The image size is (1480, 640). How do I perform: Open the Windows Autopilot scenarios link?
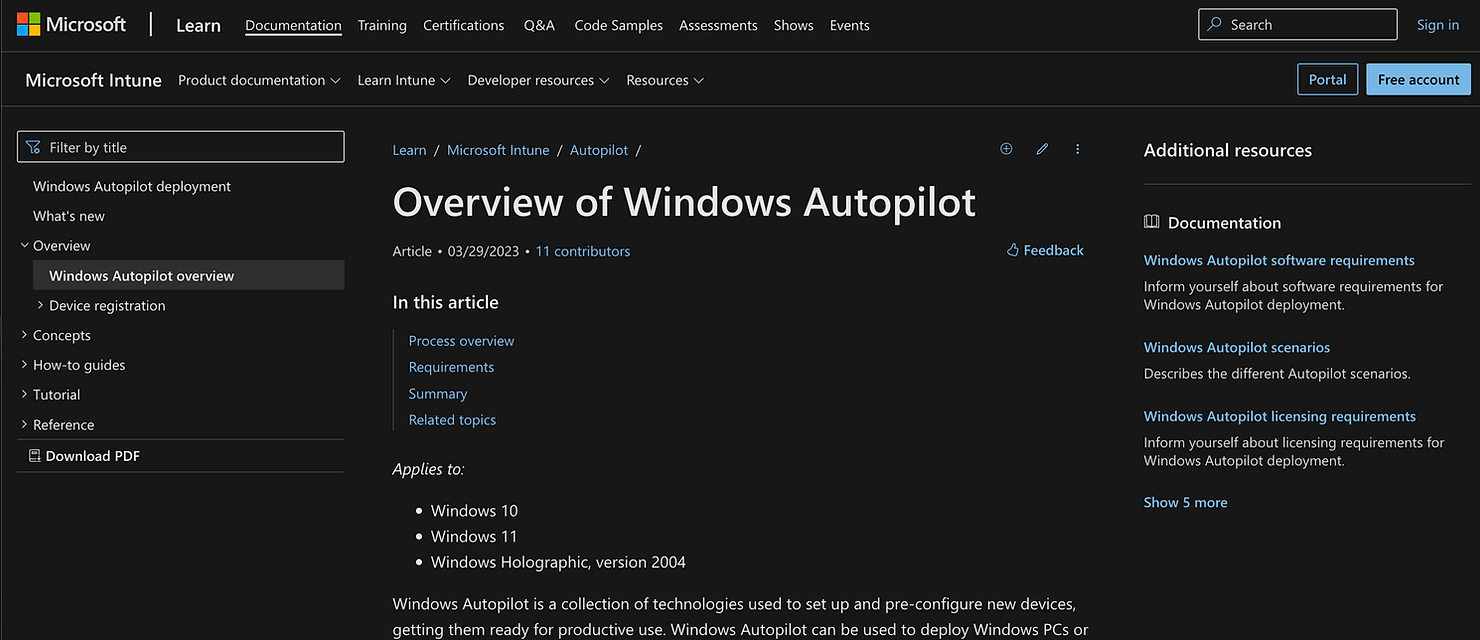tap(1236, 347)
